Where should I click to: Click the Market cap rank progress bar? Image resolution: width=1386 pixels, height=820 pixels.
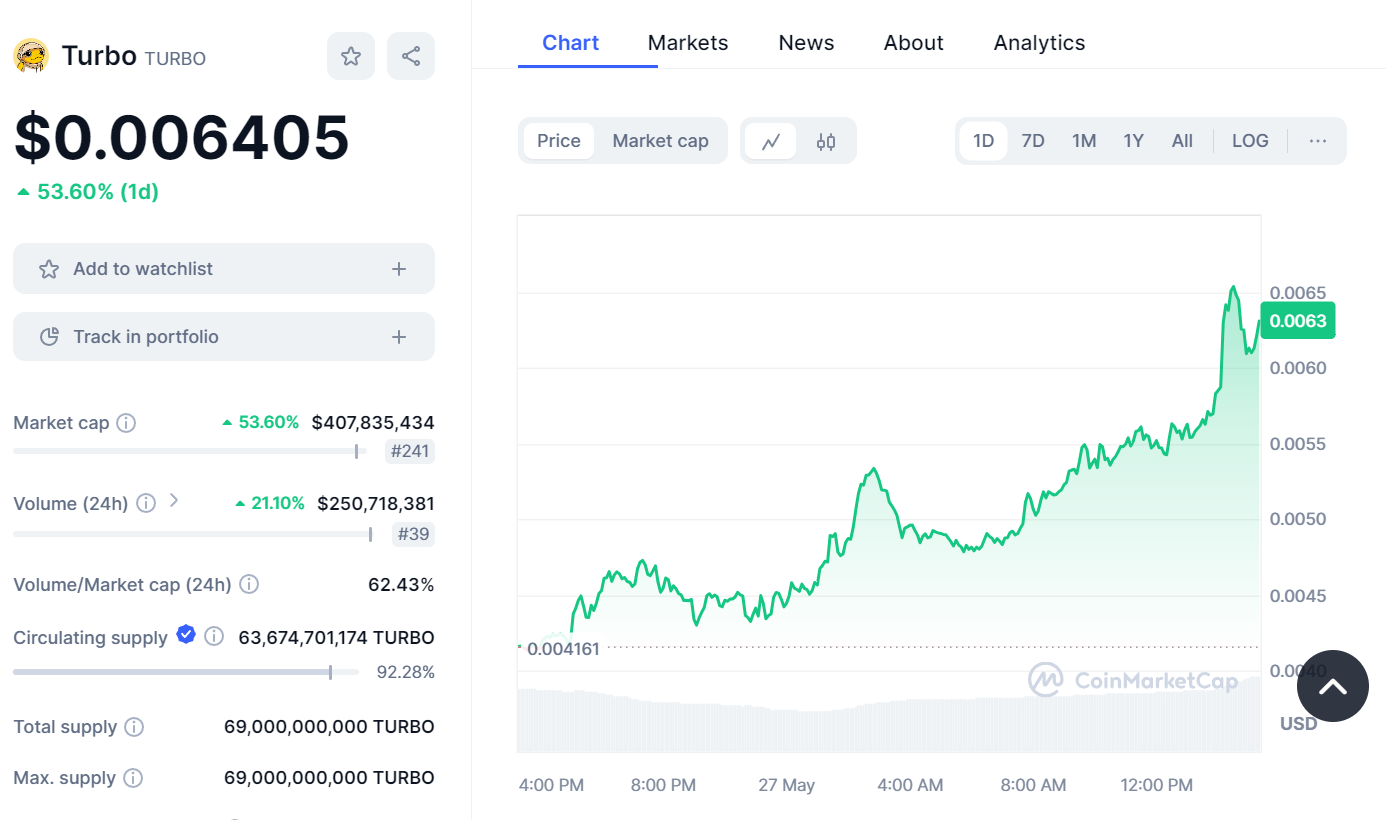[190, 451]
